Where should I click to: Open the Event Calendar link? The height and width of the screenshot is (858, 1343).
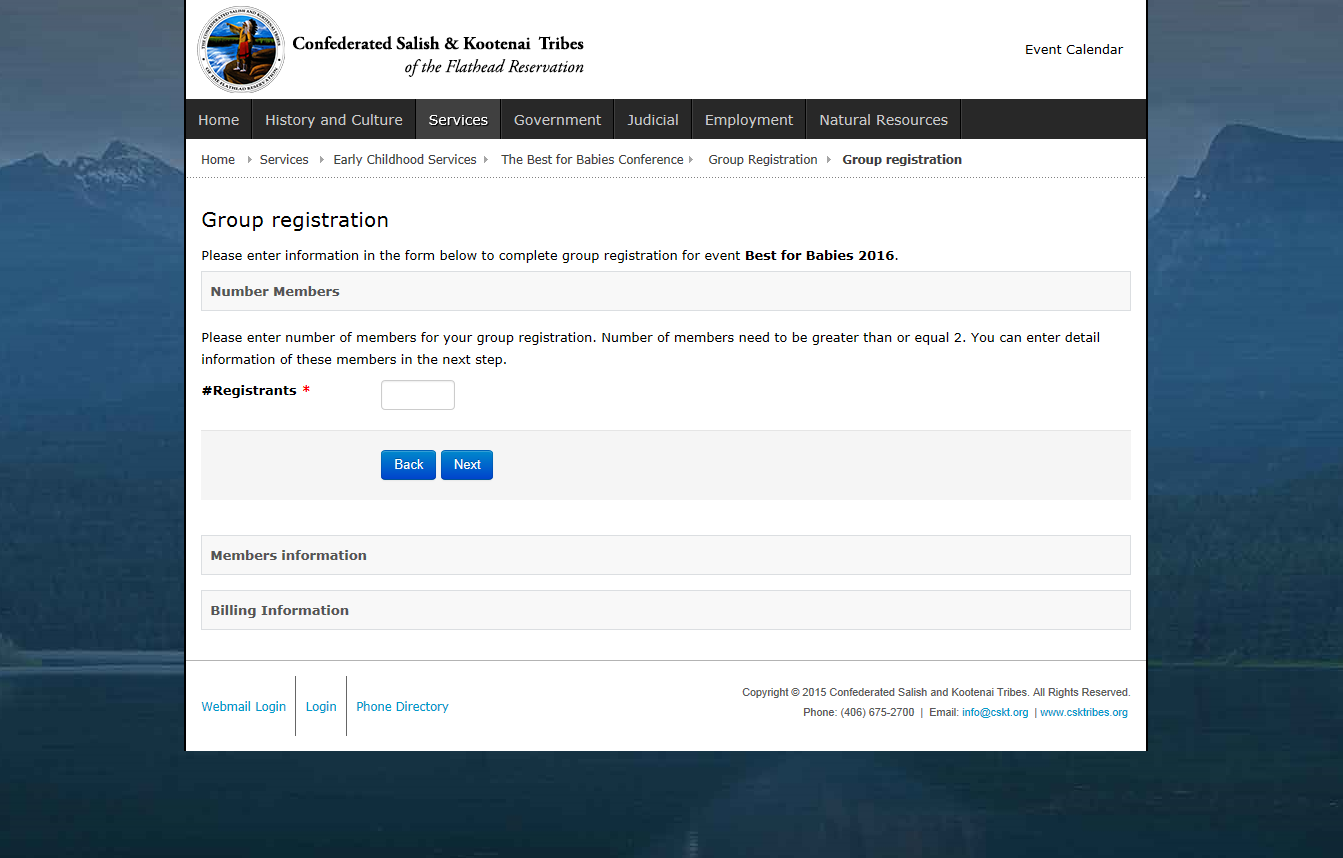coord(1073,49)
